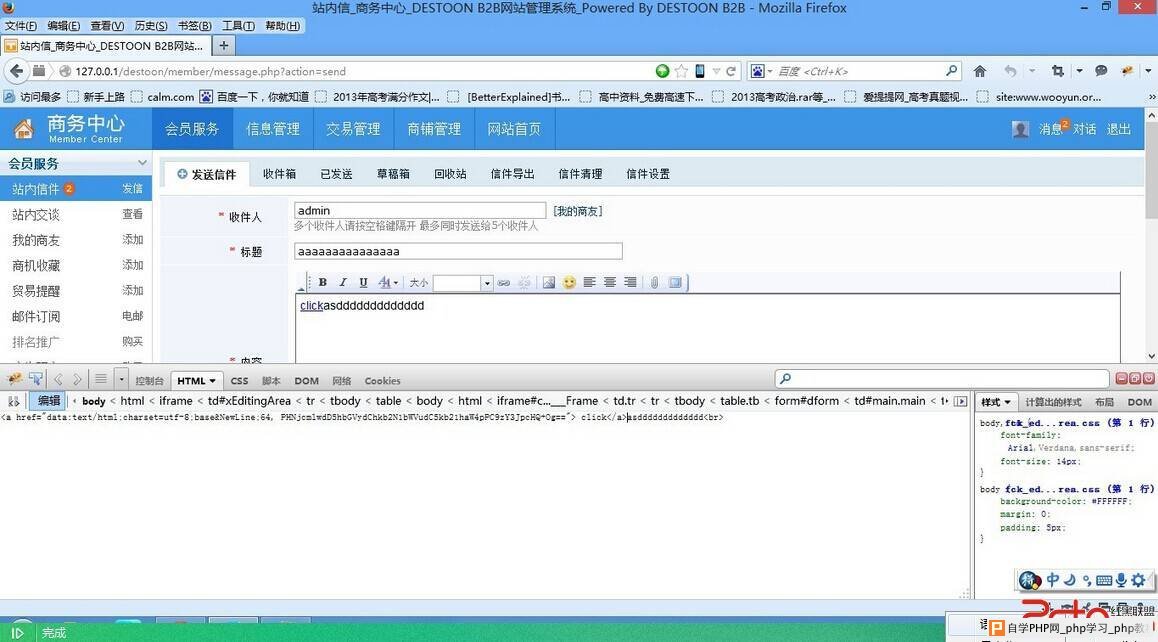This screenshot has width=1158, height=642.
Task: Click Firebug's command line lines icon
Action: (101, 380)
